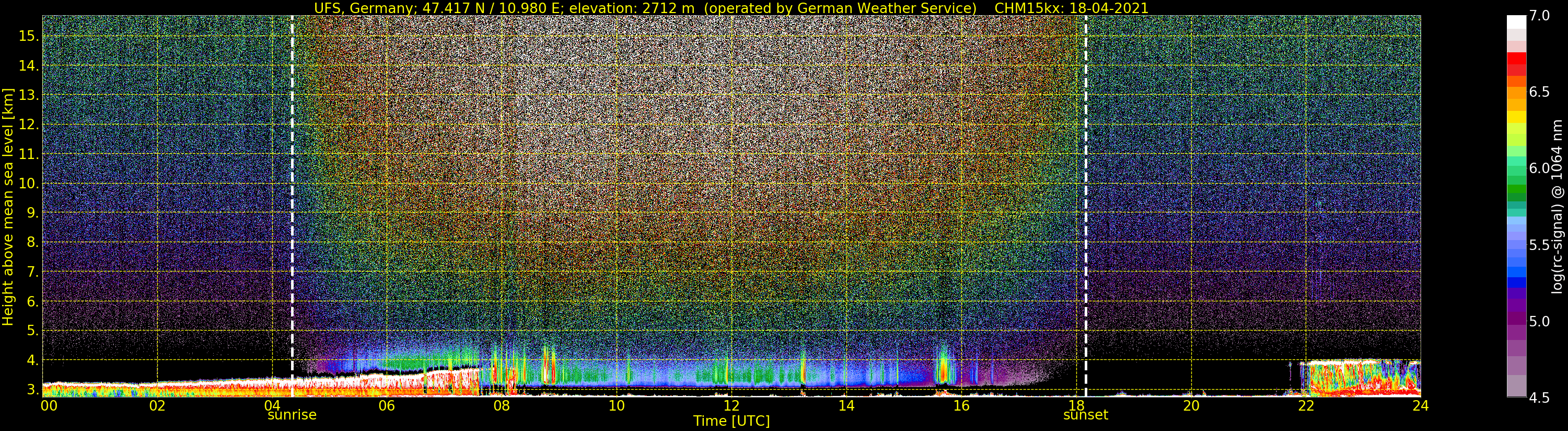The height and width of the screenshot is (431, 1568).
Task: Click the "7.0" colorbar tick value
Action: click(1539, 16)
